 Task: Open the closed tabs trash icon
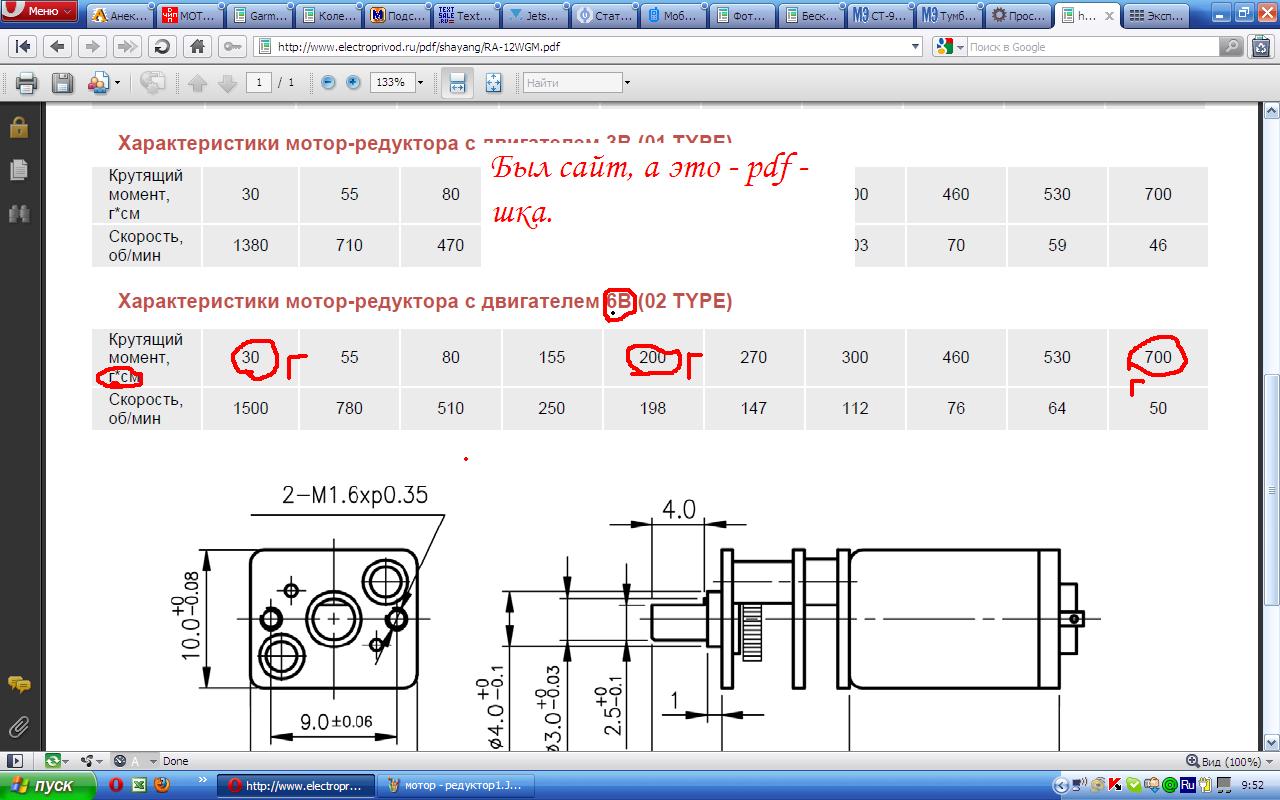[x=1263, y=47]
